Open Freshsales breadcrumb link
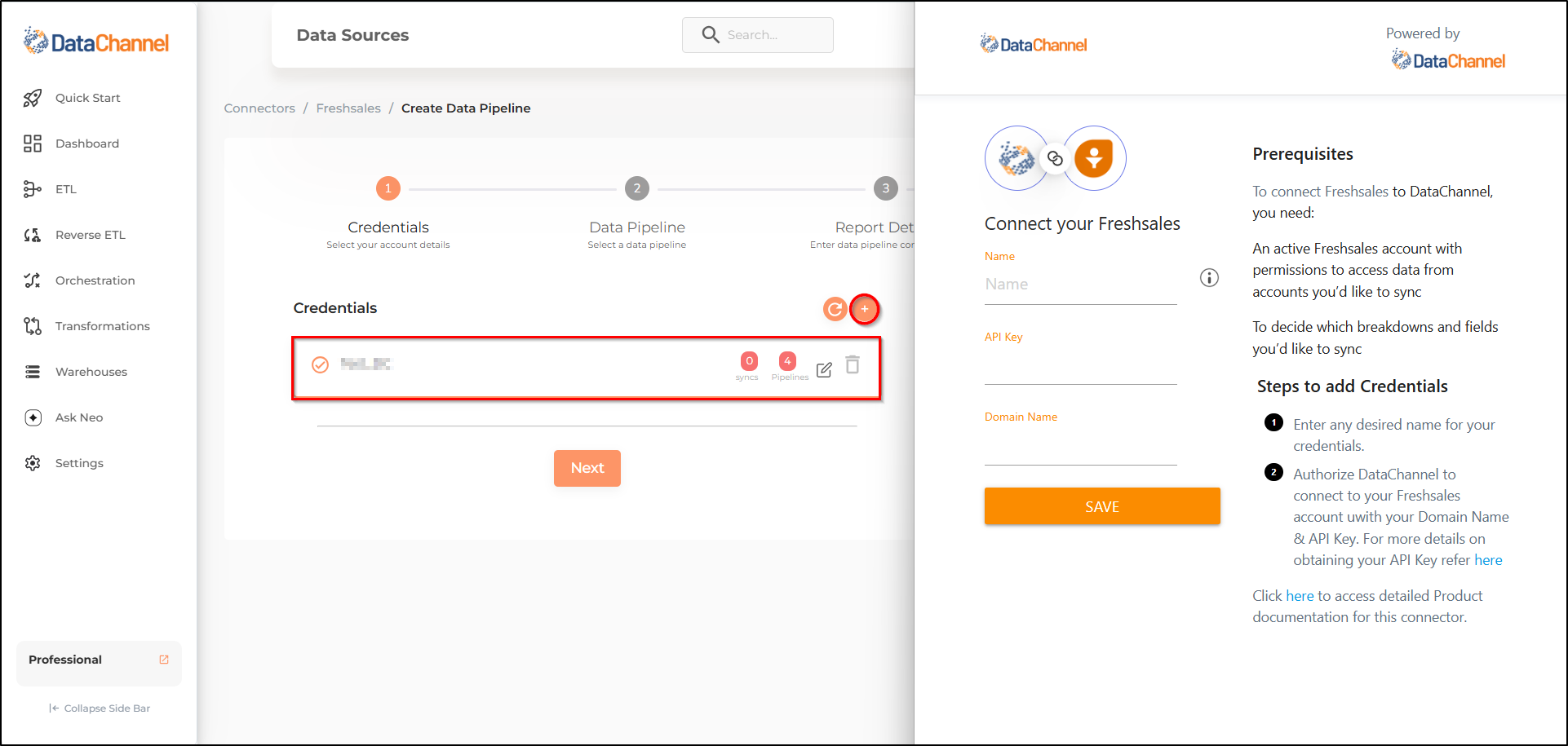1568x746 pixels. point(348,108)
